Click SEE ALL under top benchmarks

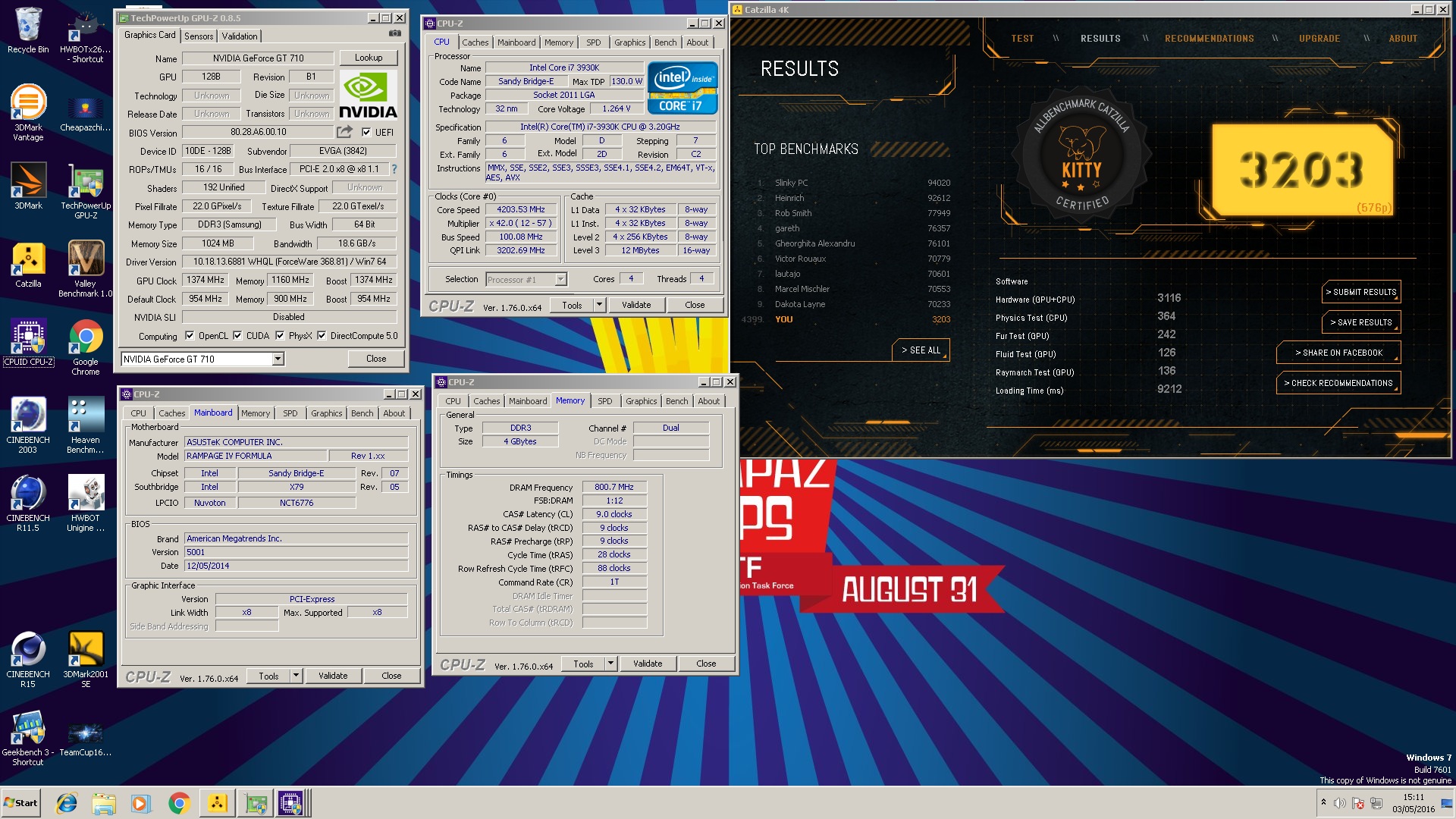click(921, 350)
